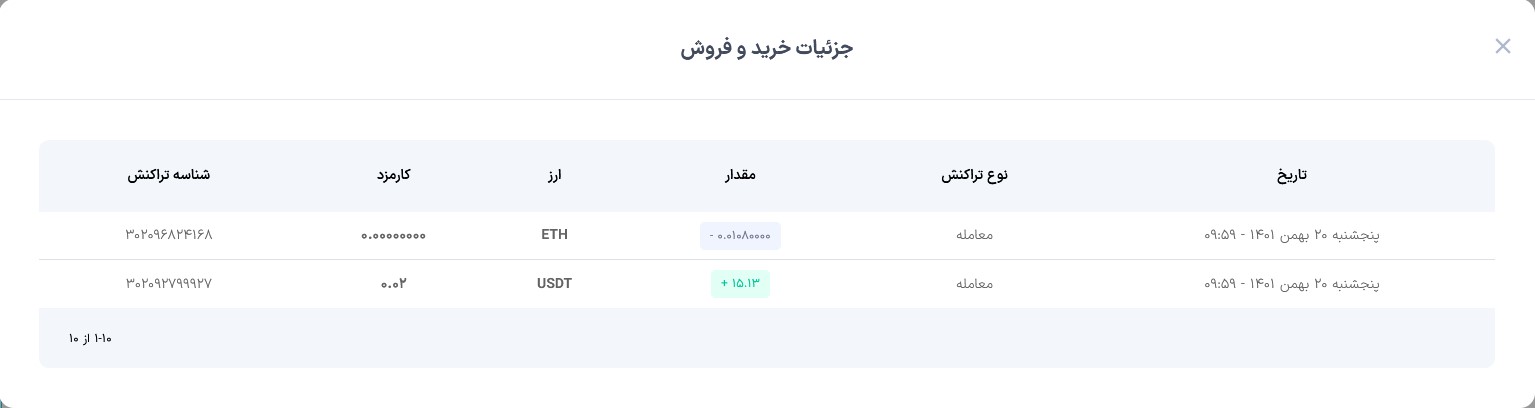This screenshot has width=1535, height=408.
Task: Click the green +15.13 amount badge
Action: [740, 284]
